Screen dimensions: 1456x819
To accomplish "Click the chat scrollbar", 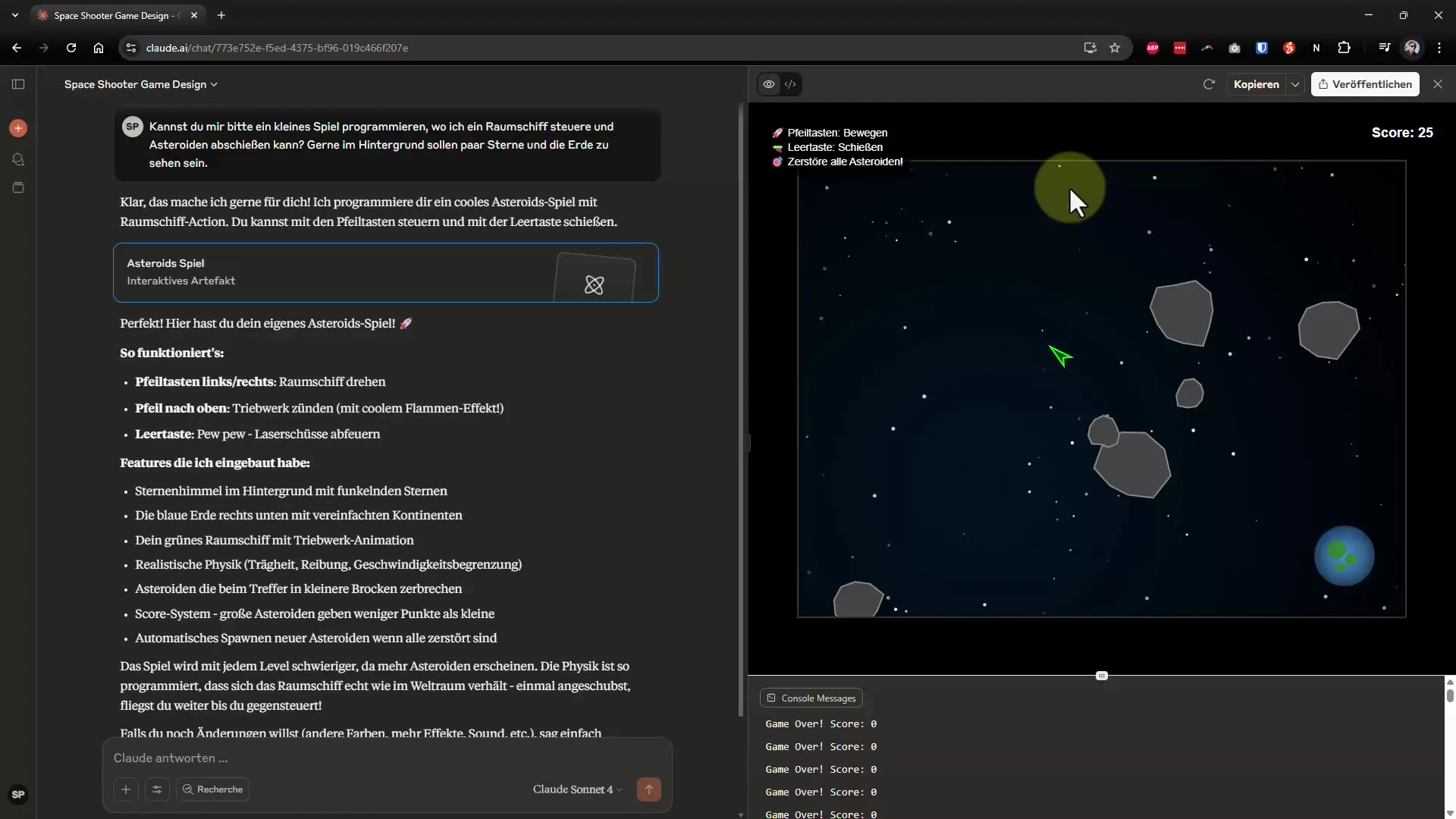I will (741, 409).
